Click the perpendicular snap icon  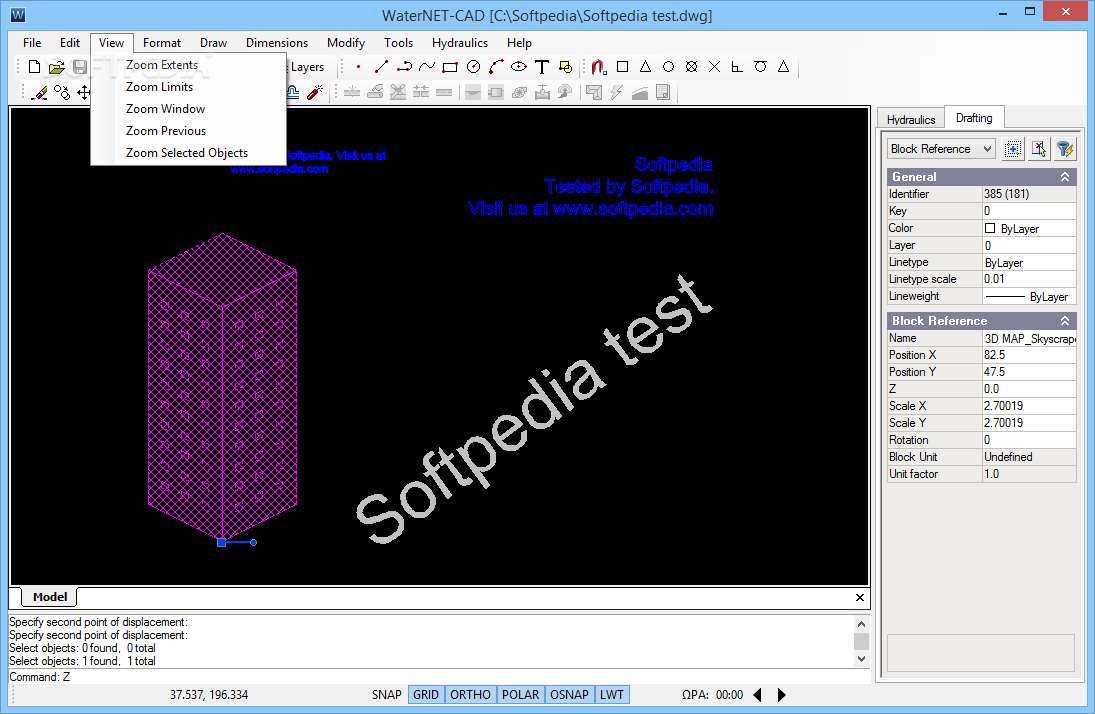coord(737,67)
